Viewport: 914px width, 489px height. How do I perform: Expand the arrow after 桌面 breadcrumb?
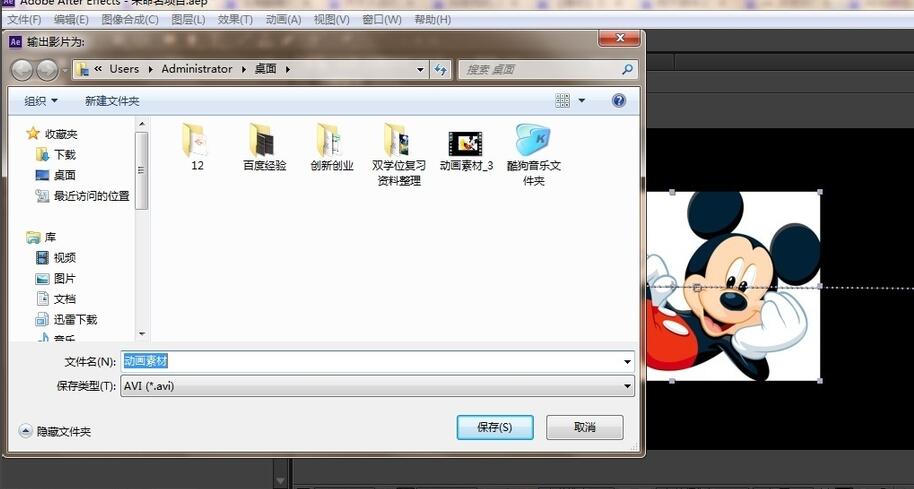(287, 69)
